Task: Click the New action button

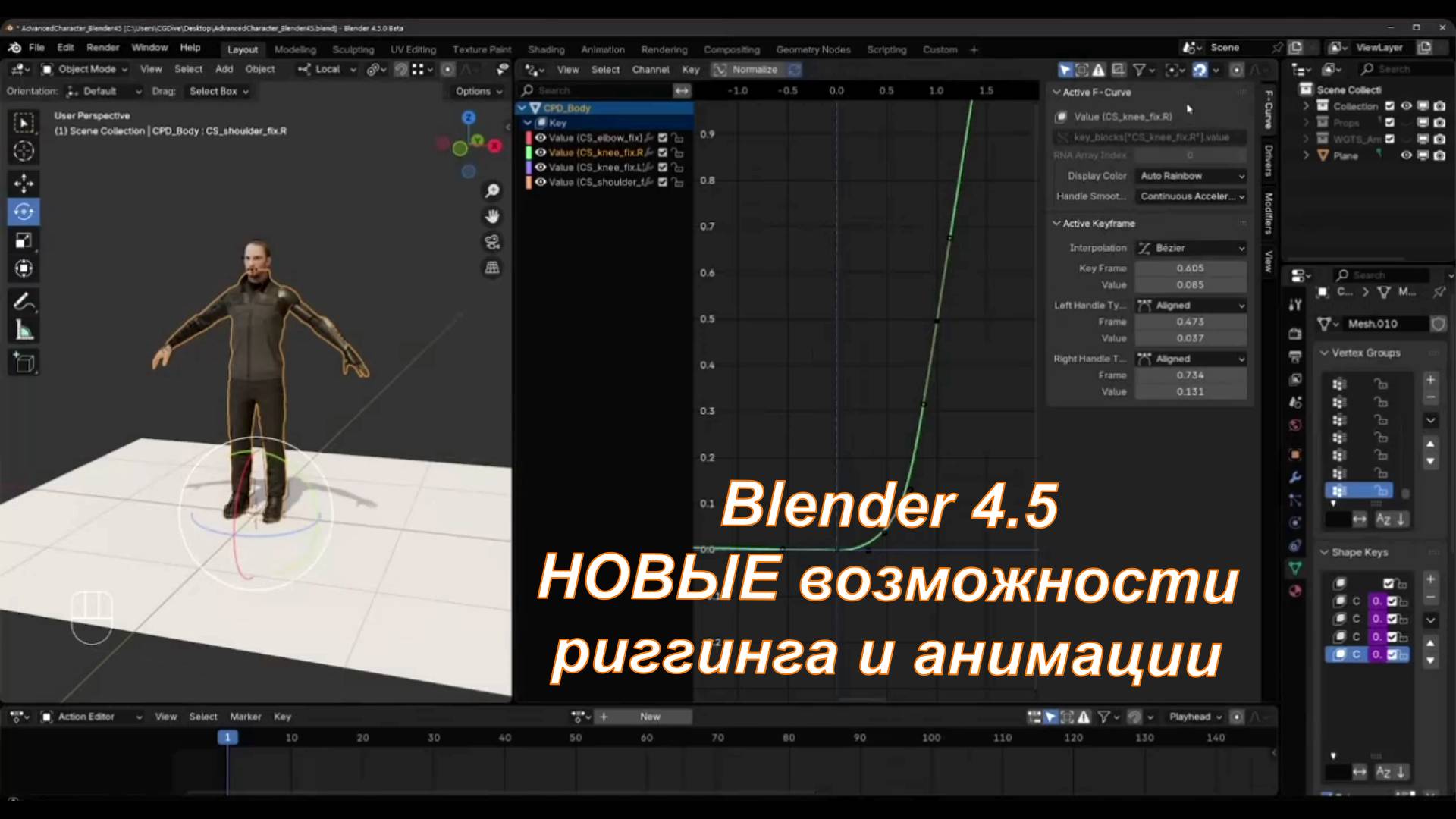Action: coord(650,717)
